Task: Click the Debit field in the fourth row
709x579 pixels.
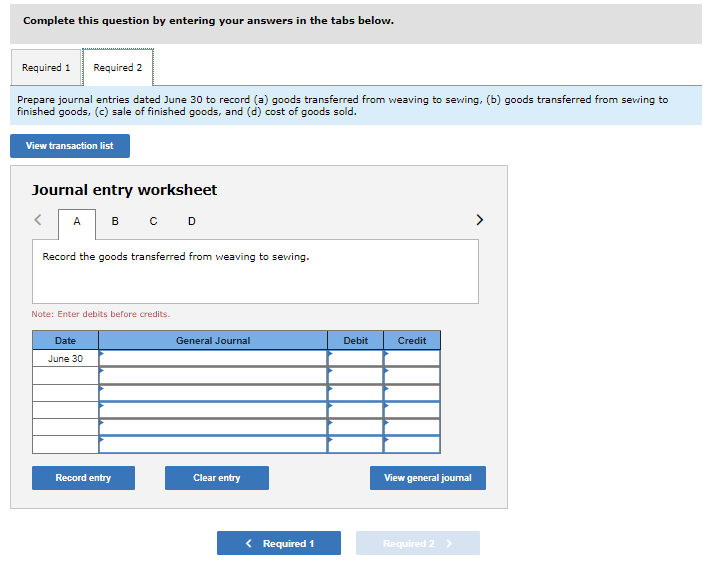Action: click(x=355, y=410)
